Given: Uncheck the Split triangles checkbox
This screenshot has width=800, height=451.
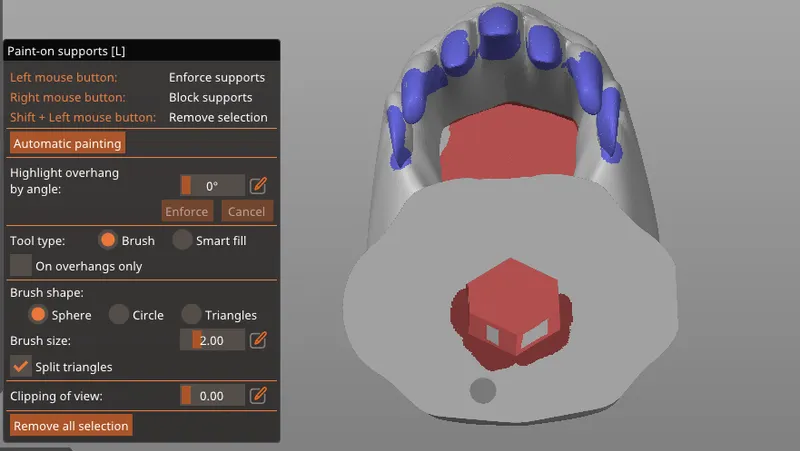Looking at the screenshot, I should click(20, 366).
